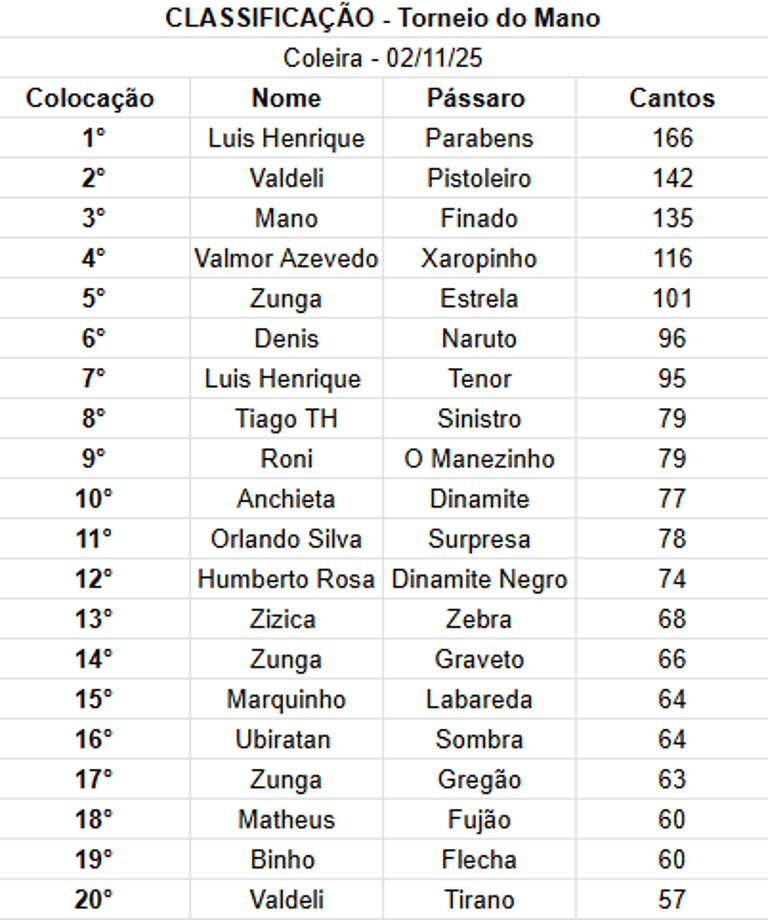The height and width of the screenshot is (920, 768).
Task: Select the title cell CLASSIFICAÇÃO - Torneio do Mano
Action: (x=384, y=18)
